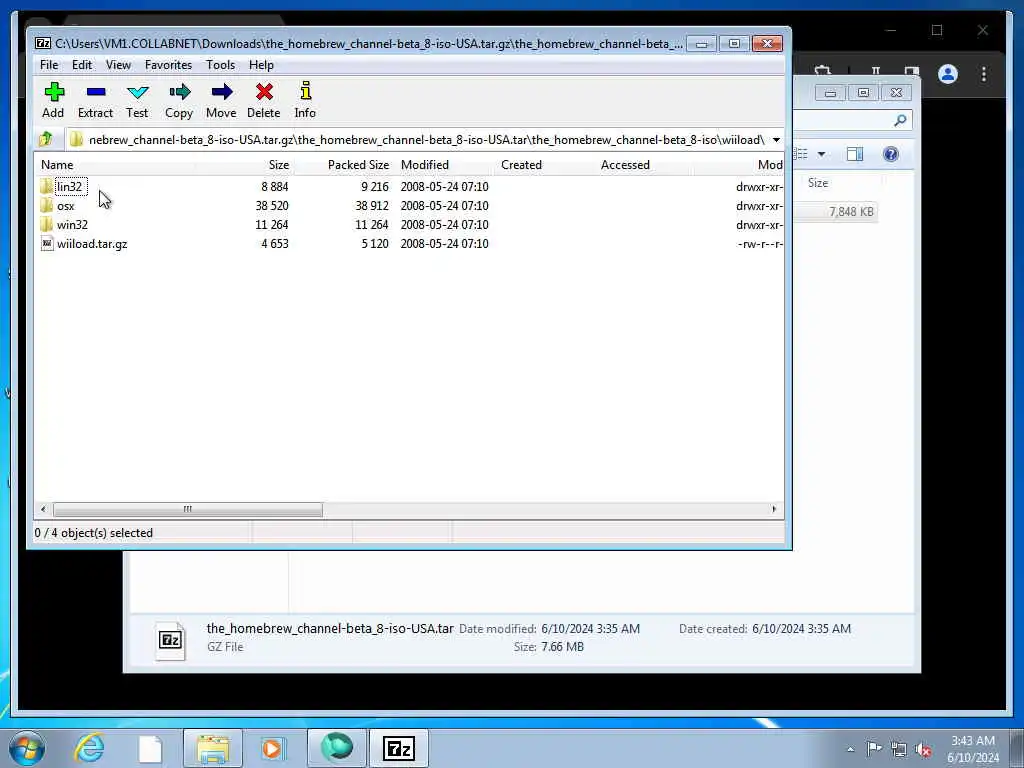The width and height of the screenshot is (1024, 768).
Task: Open Windows Explorer from taskbar
Action: click(x=213, y=748)
